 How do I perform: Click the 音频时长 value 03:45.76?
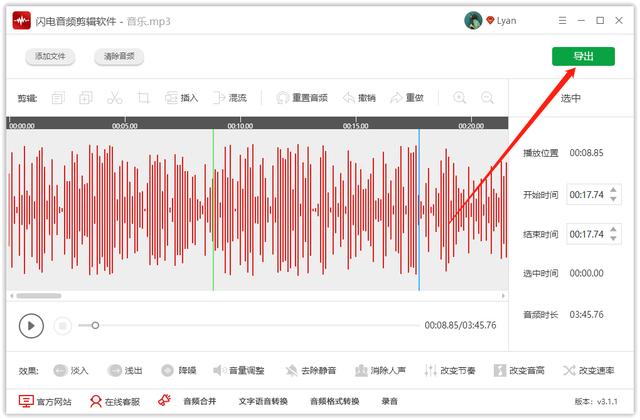pyautogui.click(x=586, y=315)
